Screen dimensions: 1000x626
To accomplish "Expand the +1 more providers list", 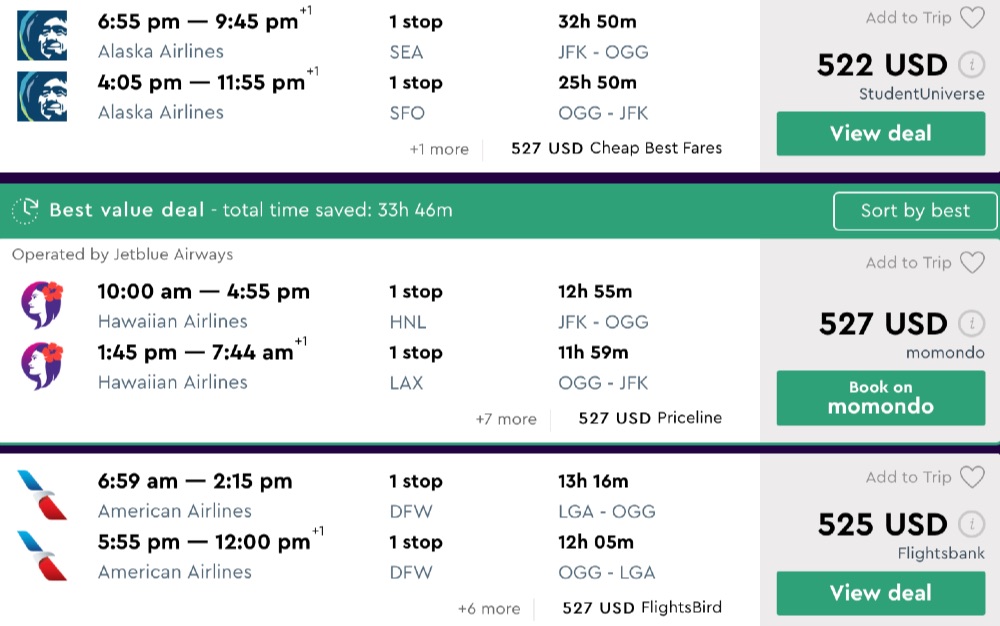I will [439, 149].
